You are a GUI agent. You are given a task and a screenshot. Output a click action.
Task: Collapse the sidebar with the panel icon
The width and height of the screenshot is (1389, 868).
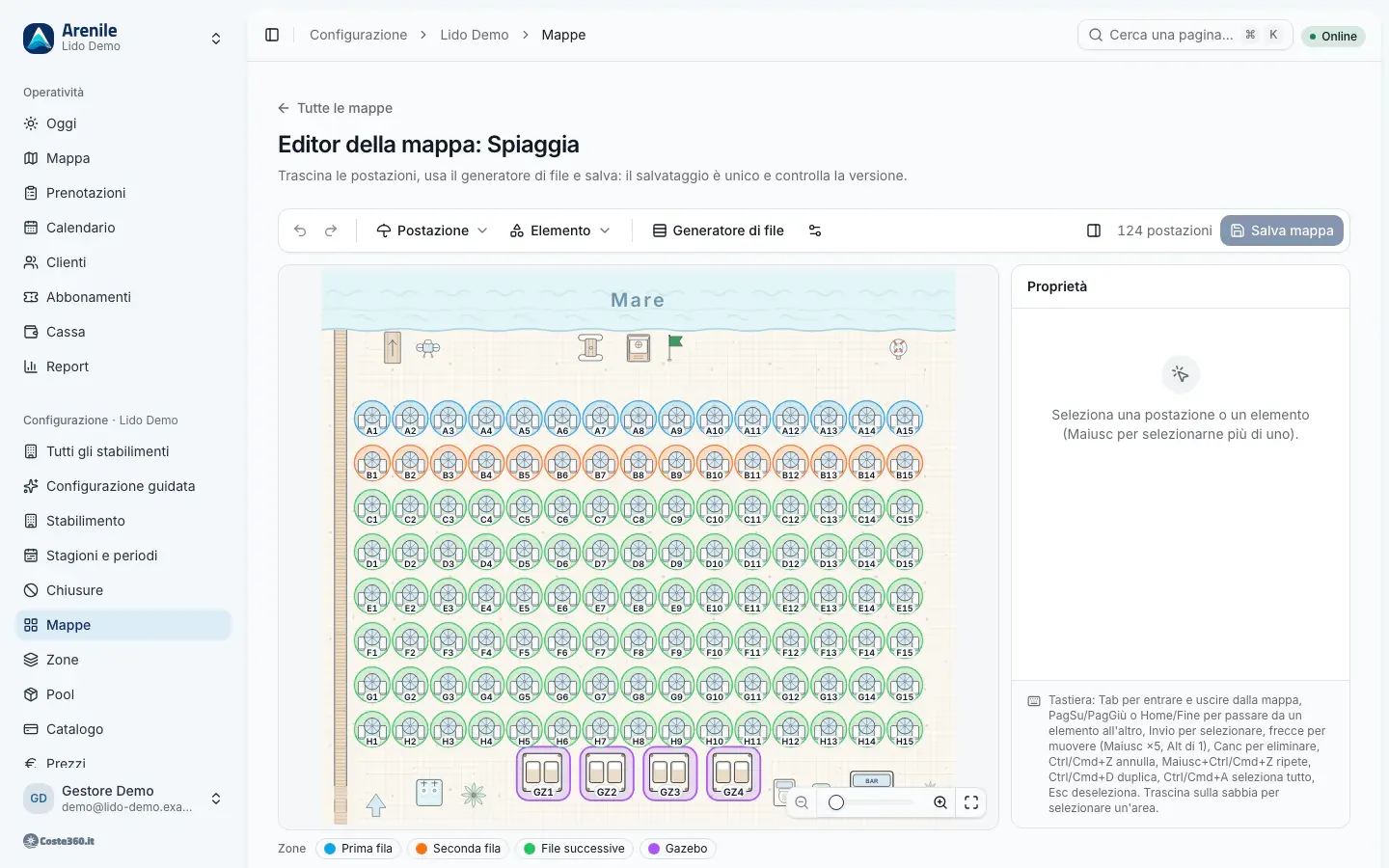click(x=272, y=35)
